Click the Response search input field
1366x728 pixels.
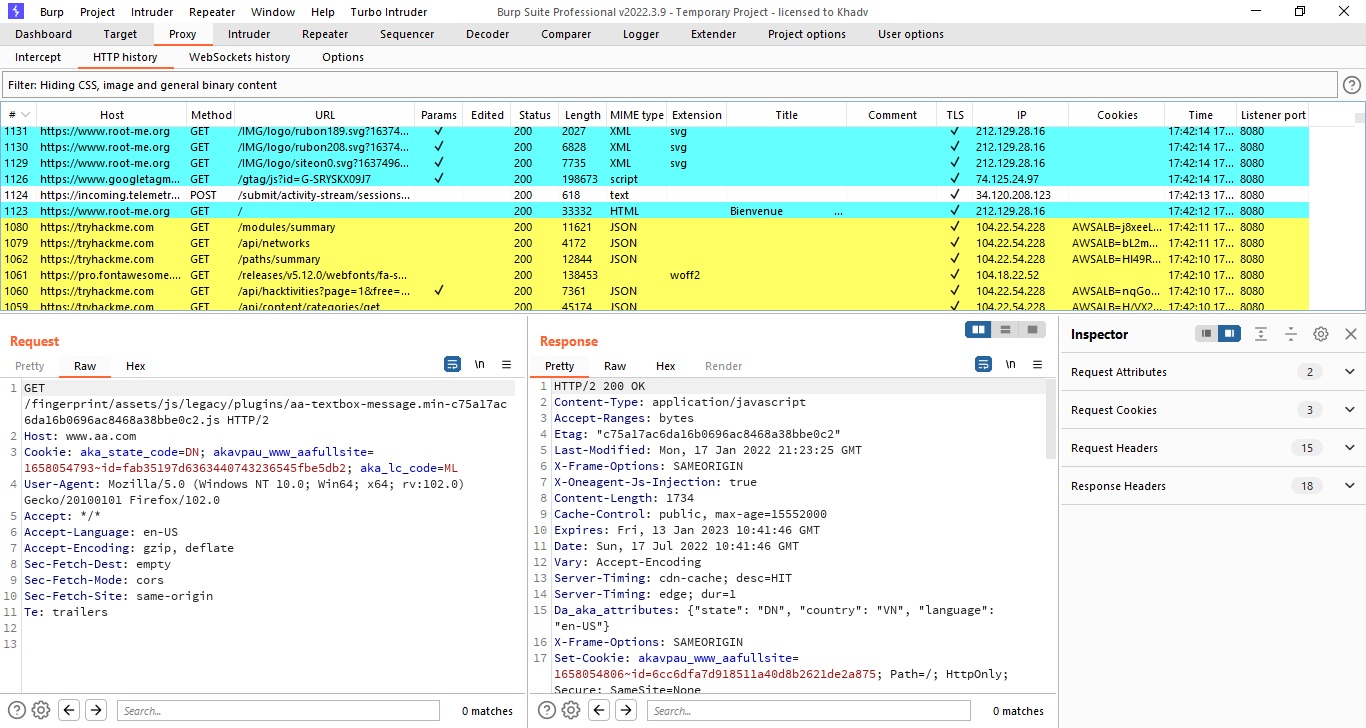click(808, 711)
